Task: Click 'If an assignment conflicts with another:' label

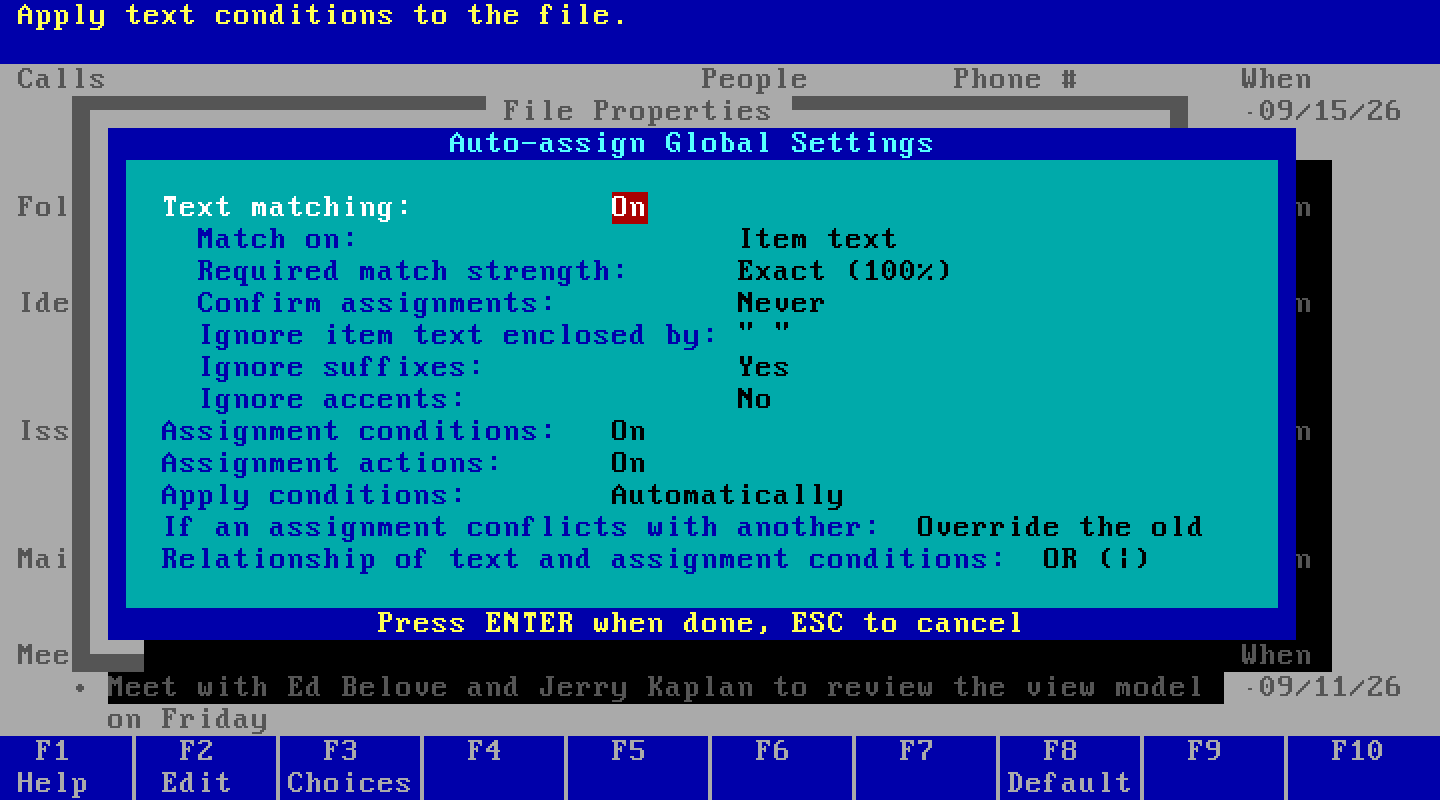Action: (521, 527)
